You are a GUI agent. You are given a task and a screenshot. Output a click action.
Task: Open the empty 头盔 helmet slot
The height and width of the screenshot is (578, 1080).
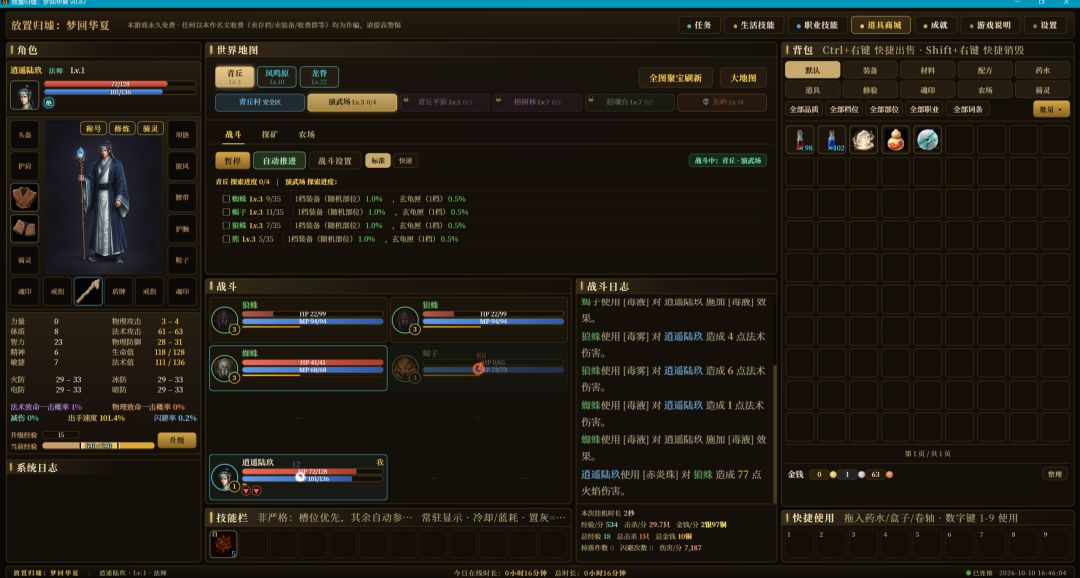click(25, 135)
